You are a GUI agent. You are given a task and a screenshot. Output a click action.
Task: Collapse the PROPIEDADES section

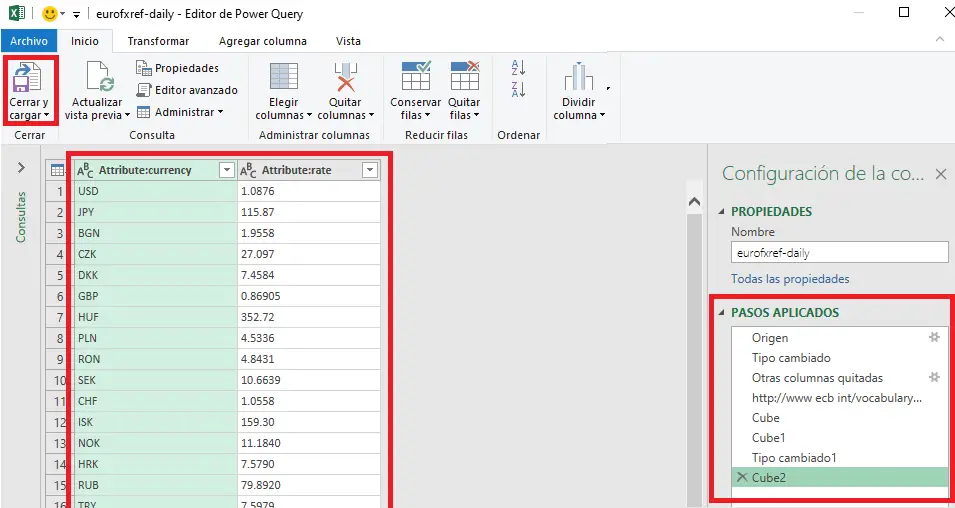click(722, 211)
